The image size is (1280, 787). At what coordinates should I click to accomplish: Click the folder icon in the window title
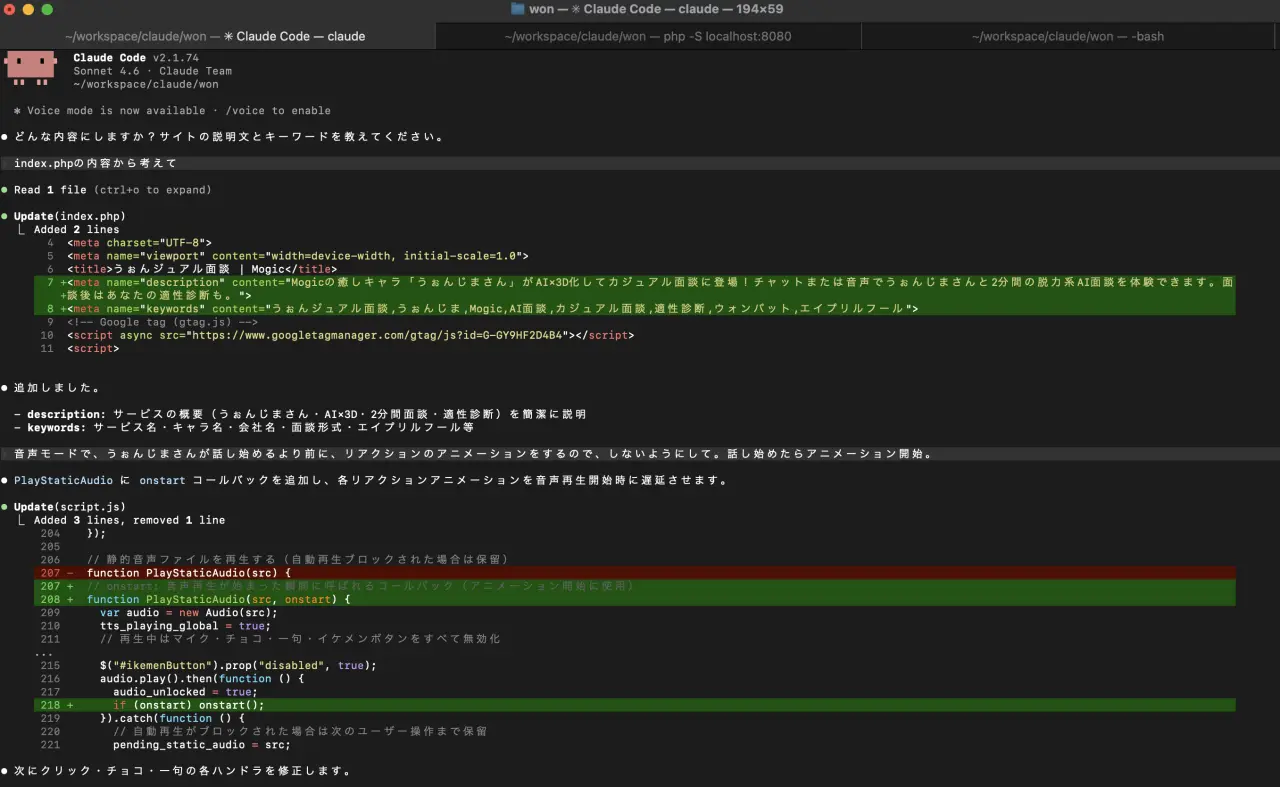coord(517,9)
